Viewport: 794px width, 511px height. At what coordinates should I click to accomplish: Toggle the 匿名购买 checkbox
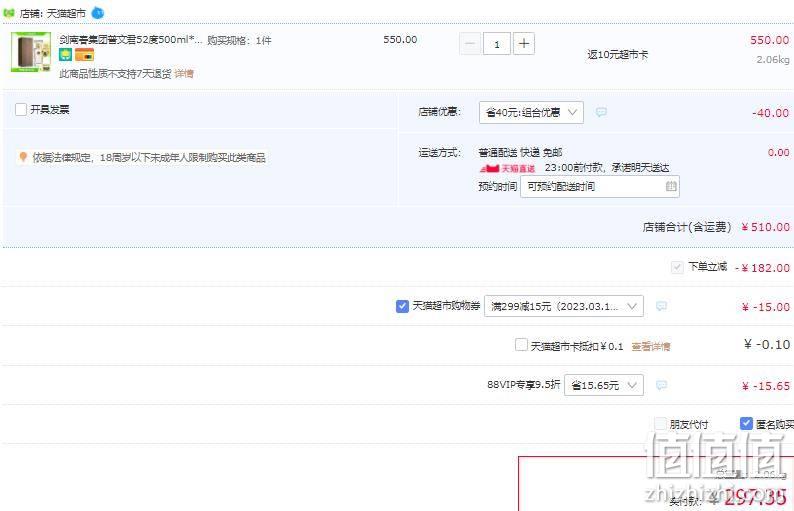746,423
